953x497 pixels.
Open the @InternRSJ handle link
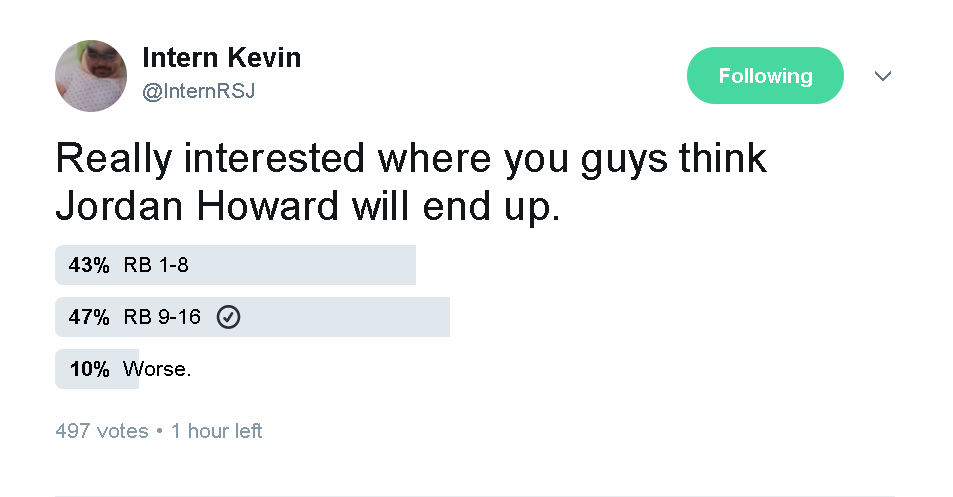(x=198, y=91)
